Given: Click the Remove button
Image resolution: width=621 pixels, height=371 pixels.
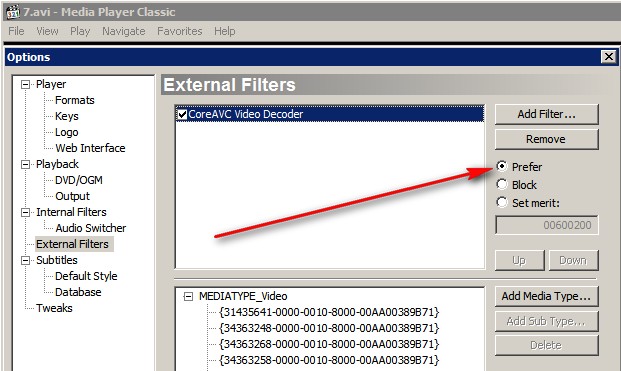Looking at the screenshot, I should tap(546, 139).
